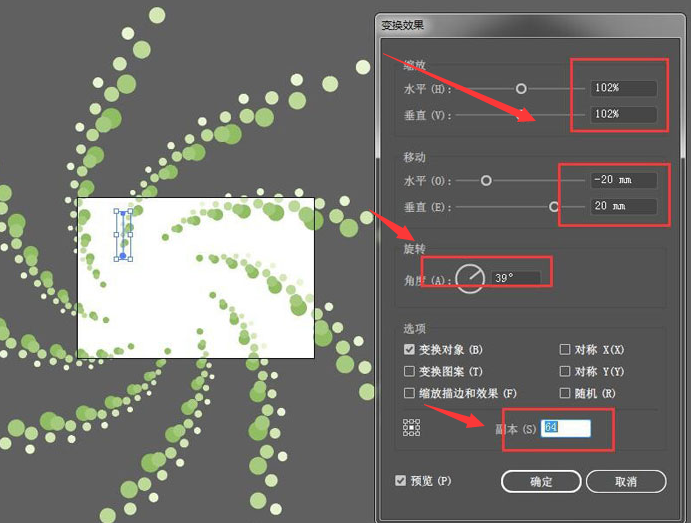Click the 确定 button

tap(541, 481)
